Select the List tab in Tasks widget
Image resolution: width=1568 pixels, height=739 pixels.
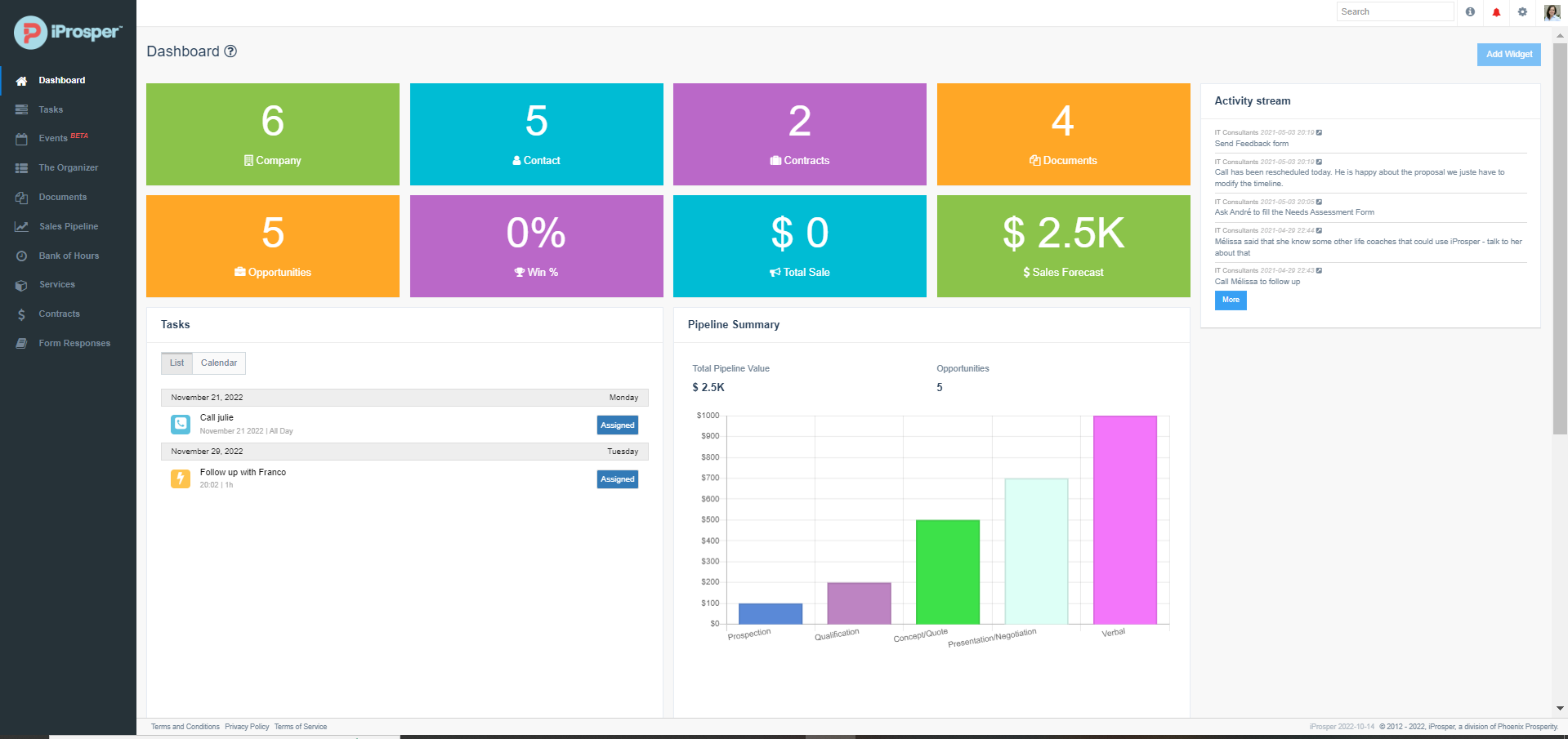click(x=176, y=363)
